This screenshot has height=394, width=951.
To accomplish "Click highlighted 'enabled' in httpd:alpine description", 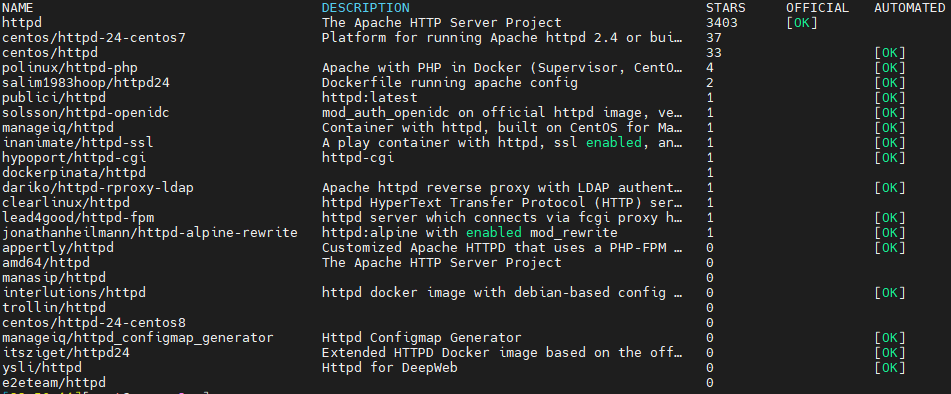I will click(x=494, y=233).
